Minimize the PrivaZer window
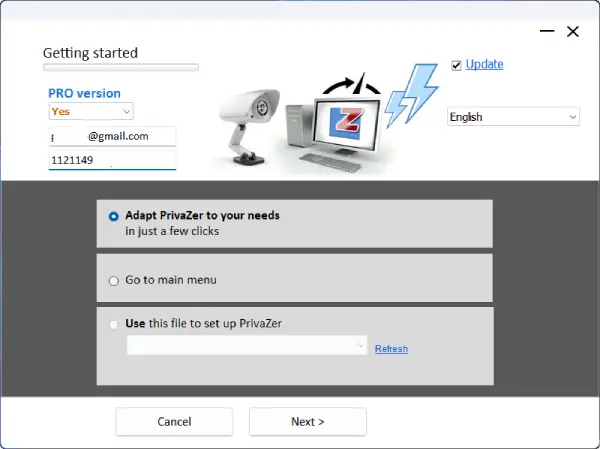The image size is (600, 449). [x=547, y=31]
